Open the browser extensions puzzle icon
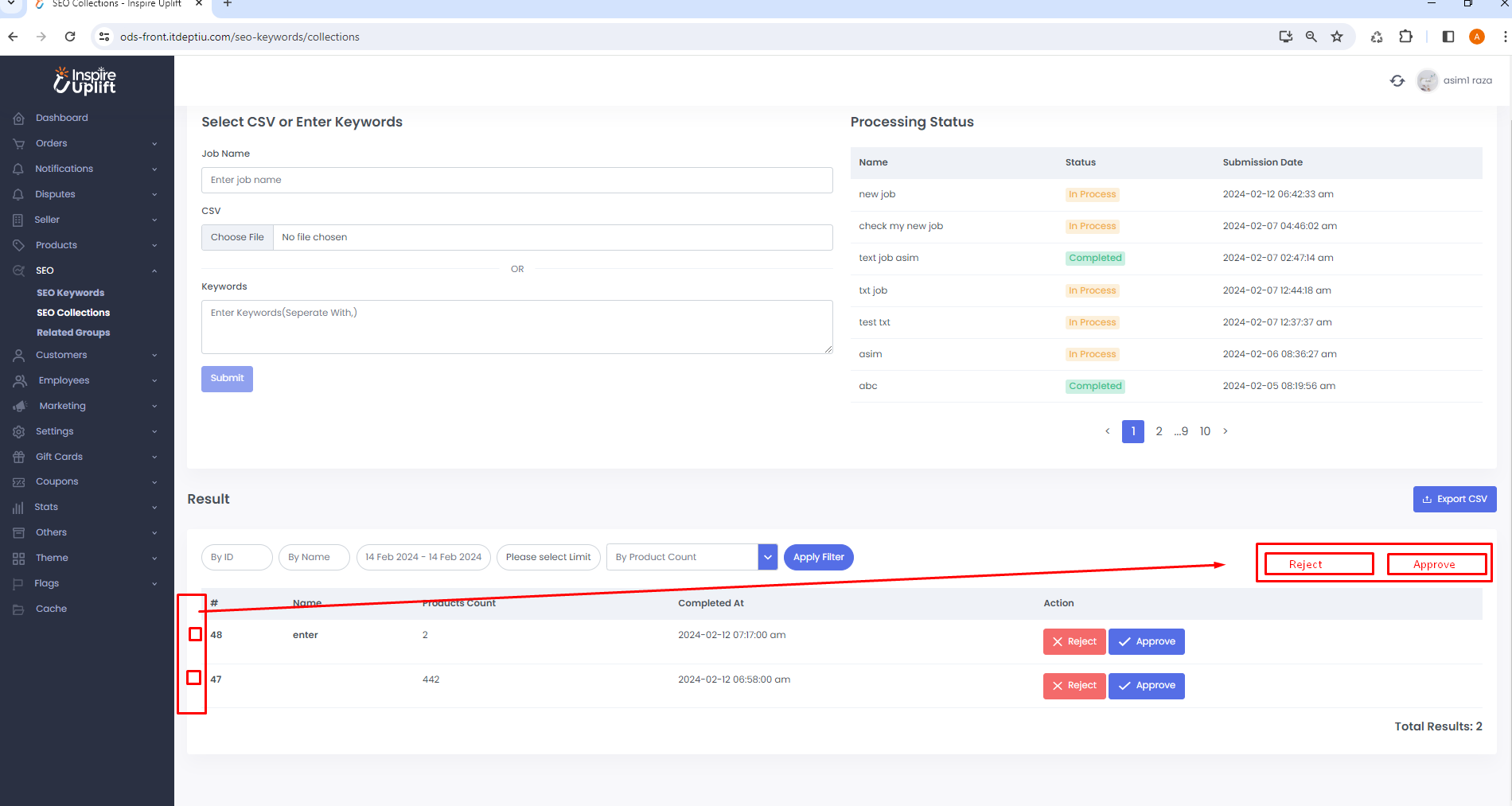Image resolution: width=1512 pixels, height=806 pixels. pos(1405,37)
